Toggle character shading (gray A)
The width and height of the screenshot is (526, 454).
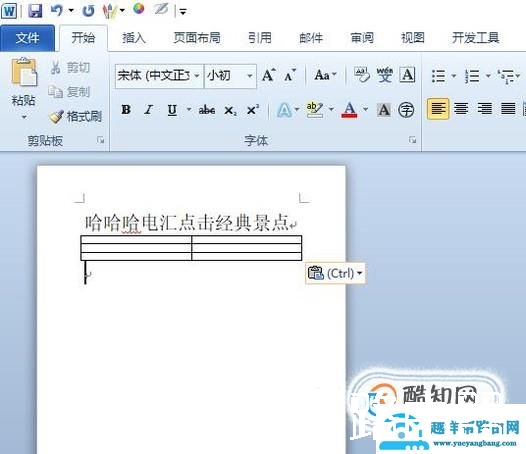tap(383, 110)
